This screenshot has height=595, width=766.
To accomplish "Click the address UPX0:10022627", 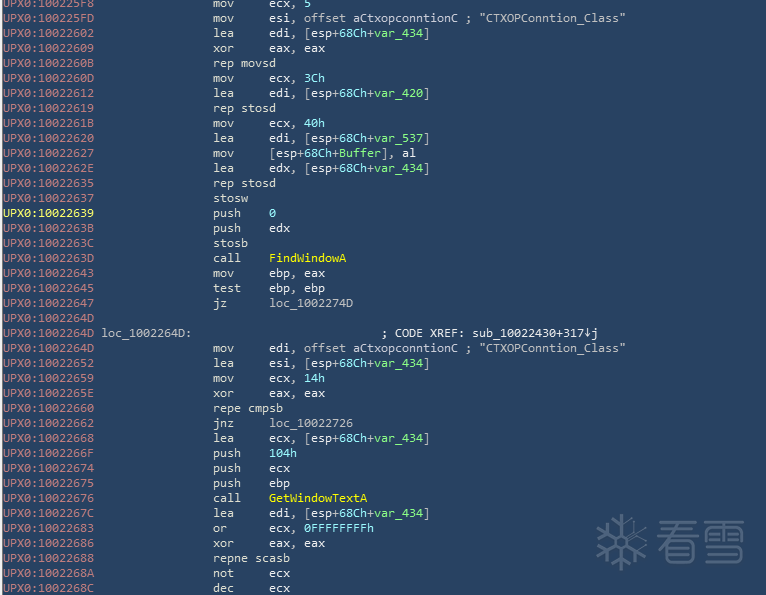I will [48, 153].
